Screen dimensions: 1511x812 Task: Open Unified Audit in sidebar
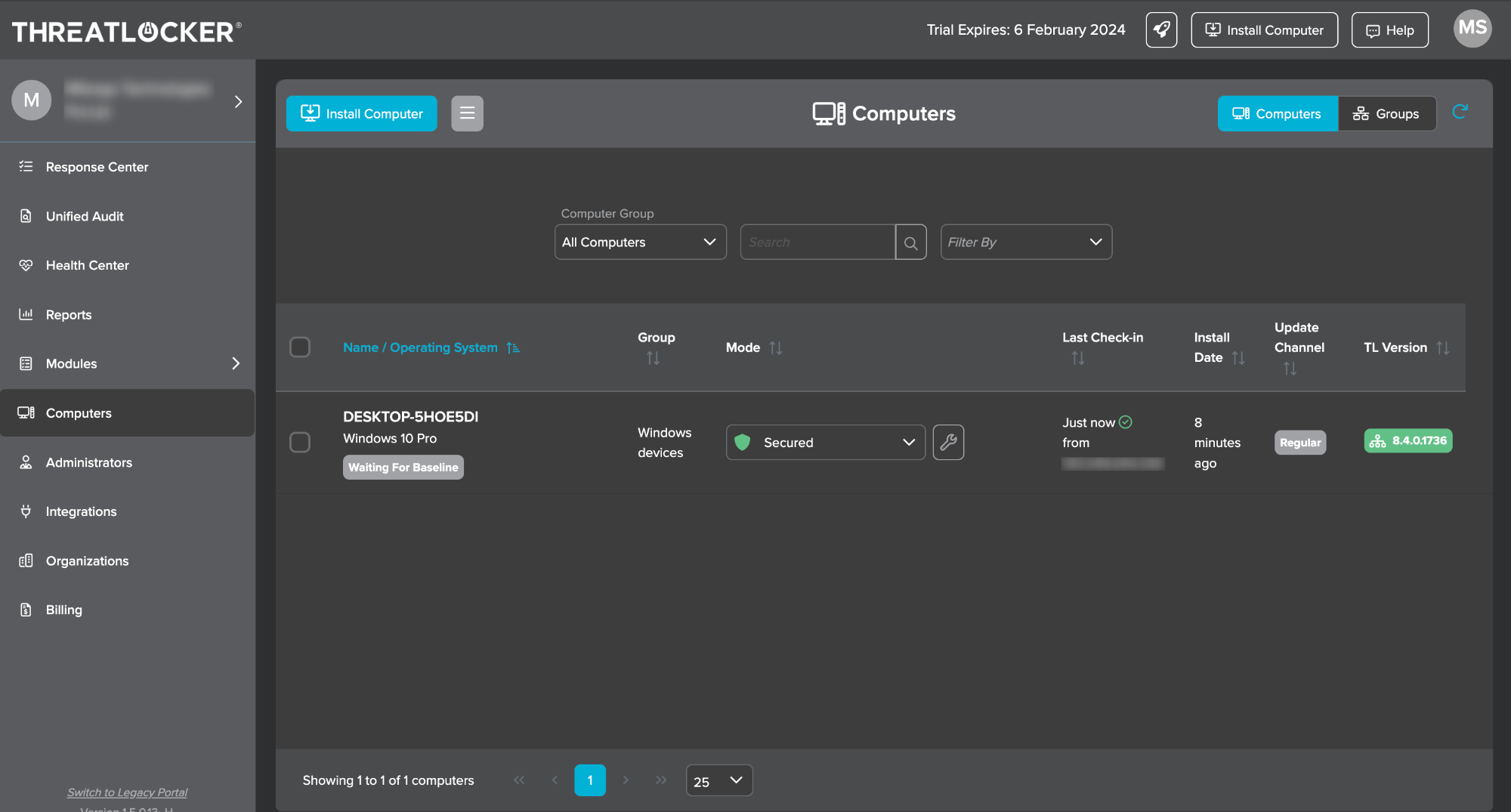tap(128, 217)
